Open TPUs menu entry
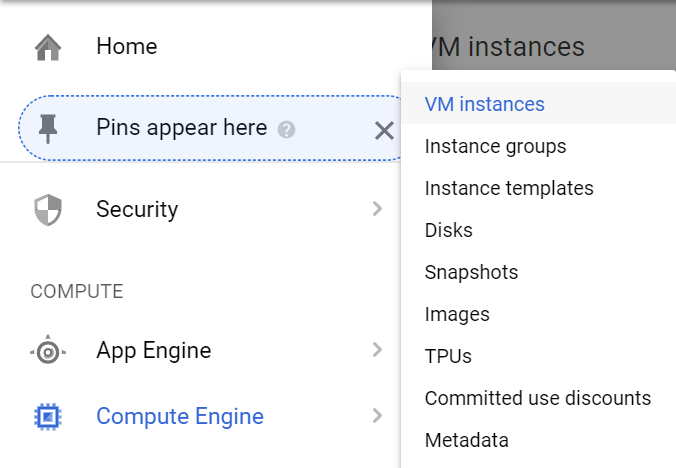Screen dimensions: 676x468 448,356
